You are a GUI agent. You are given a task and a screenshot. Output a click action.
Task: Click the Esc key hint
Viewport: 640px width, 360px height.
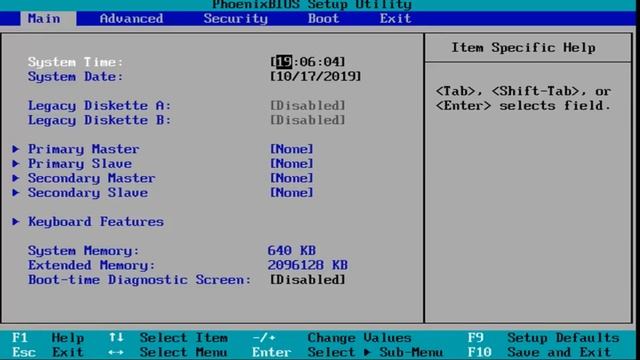tap(24, 352)
